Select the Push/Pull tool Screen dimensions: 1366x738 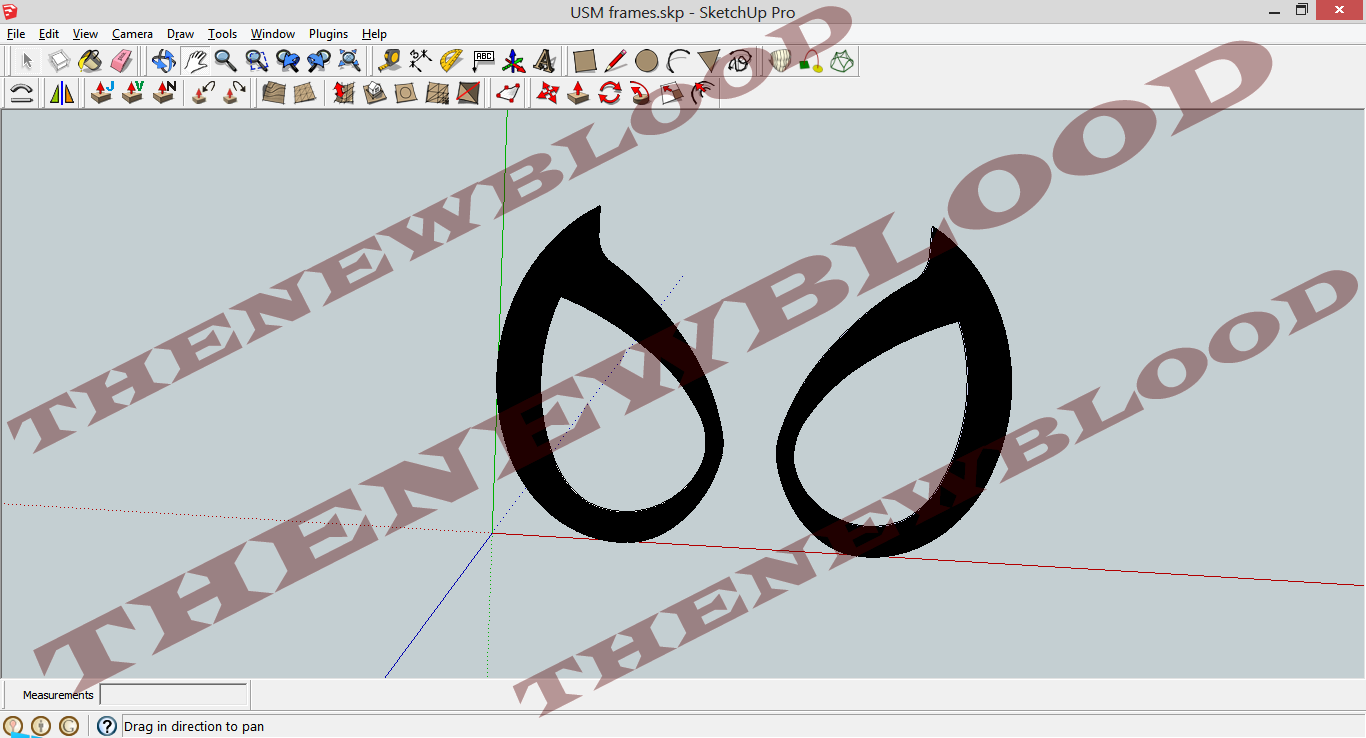coord(578,93)
